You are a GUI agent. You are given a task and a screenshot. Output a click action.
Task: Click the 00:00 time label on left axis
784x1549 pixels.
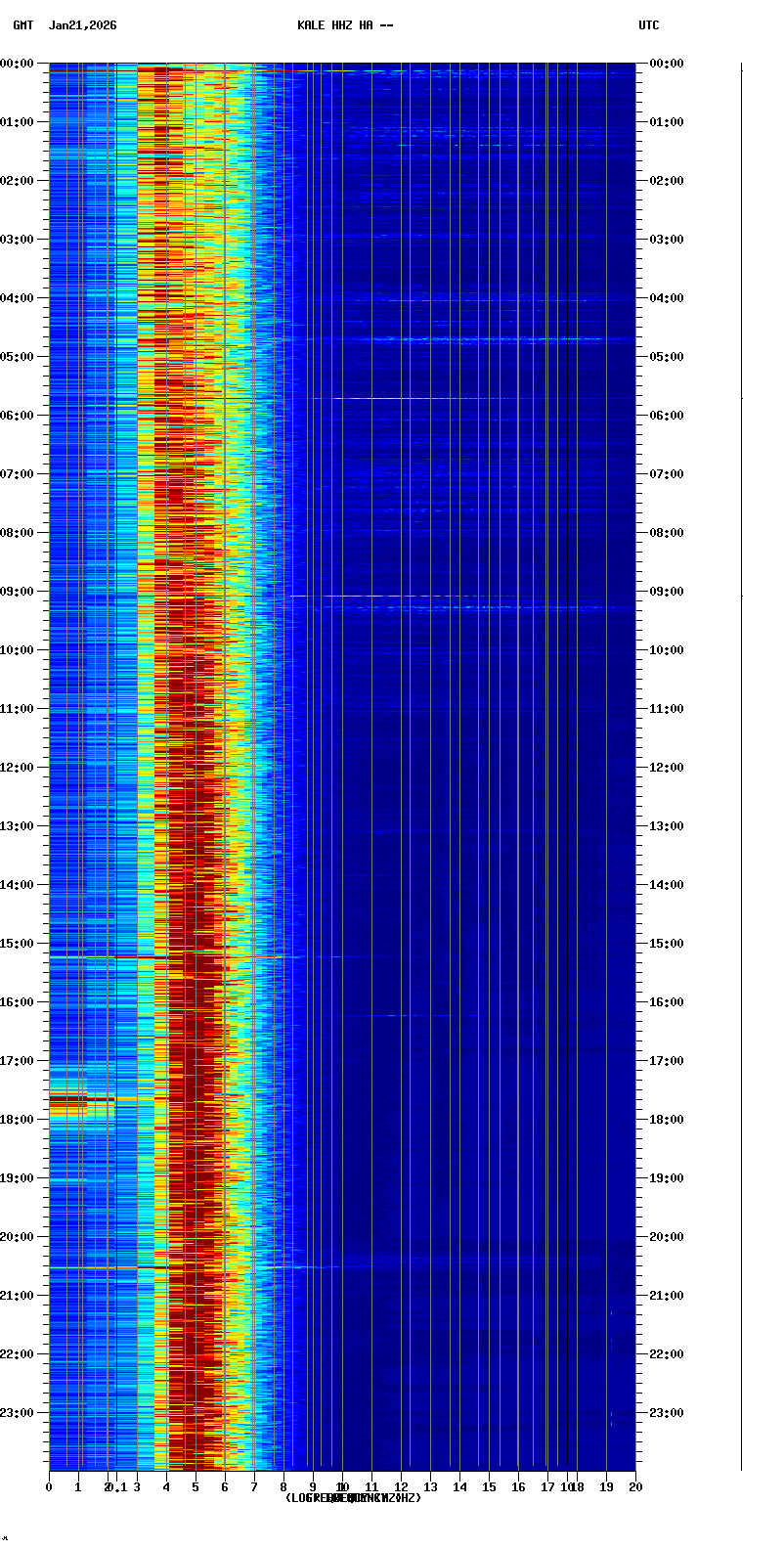[18, 64]
